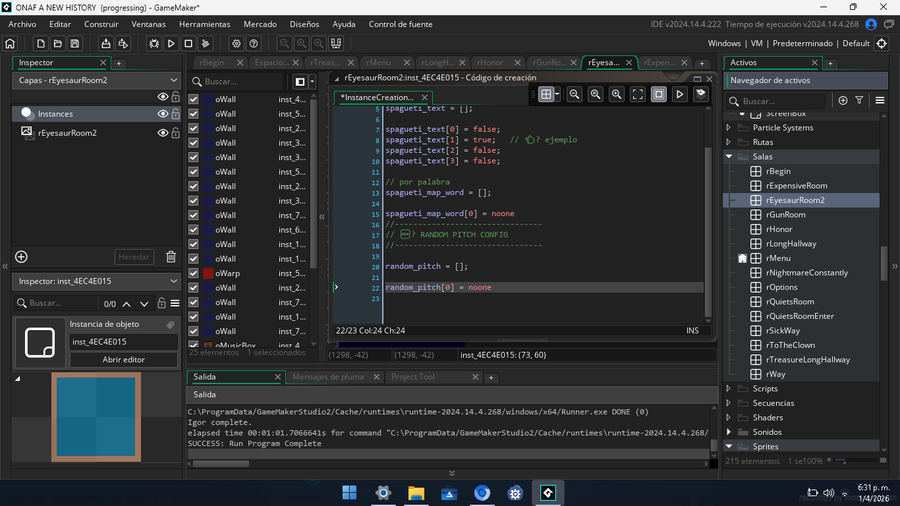Viewport: 900px width, 506px height.
Task: Expand the Scripts folder in asset browser
Action: click(729, 389)
